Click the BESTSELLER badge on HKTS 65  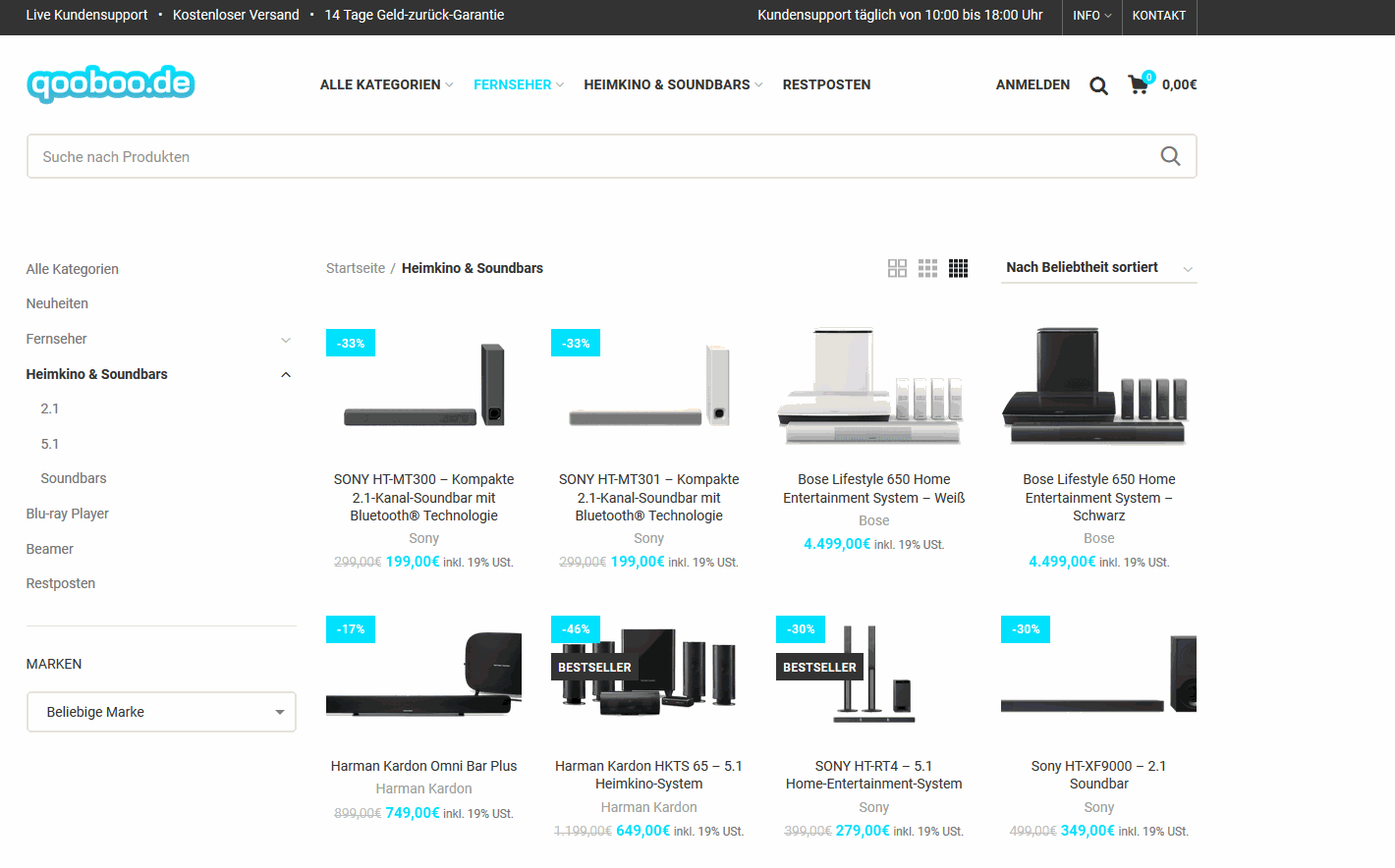coord(594,668)
